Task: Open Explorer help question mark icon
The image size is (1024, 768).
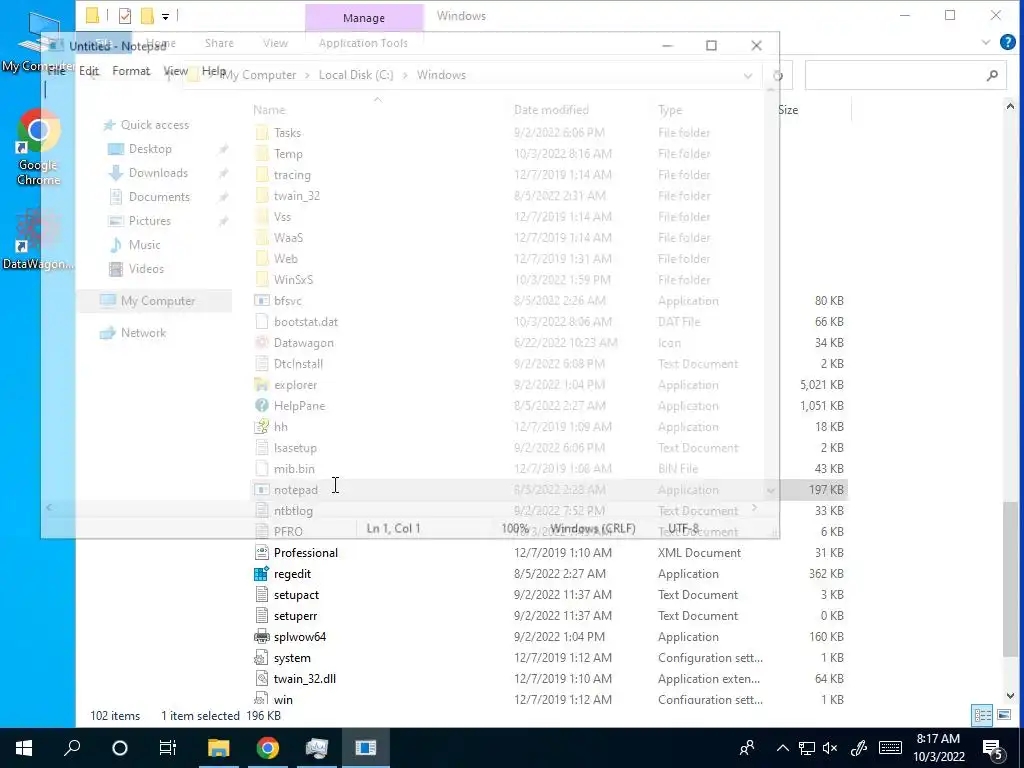Action: click(x=1008, y=42)
